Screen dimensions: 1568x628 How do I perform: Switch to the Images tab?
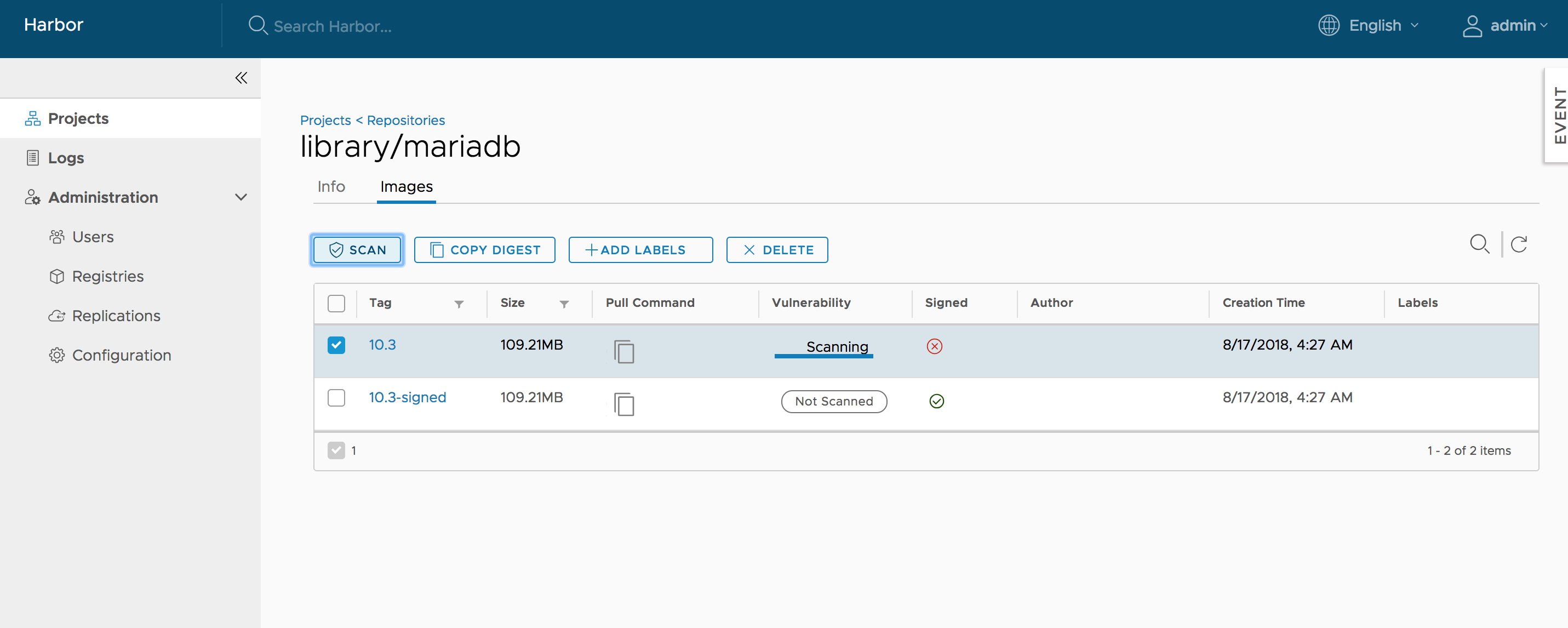tap(406, 186)
